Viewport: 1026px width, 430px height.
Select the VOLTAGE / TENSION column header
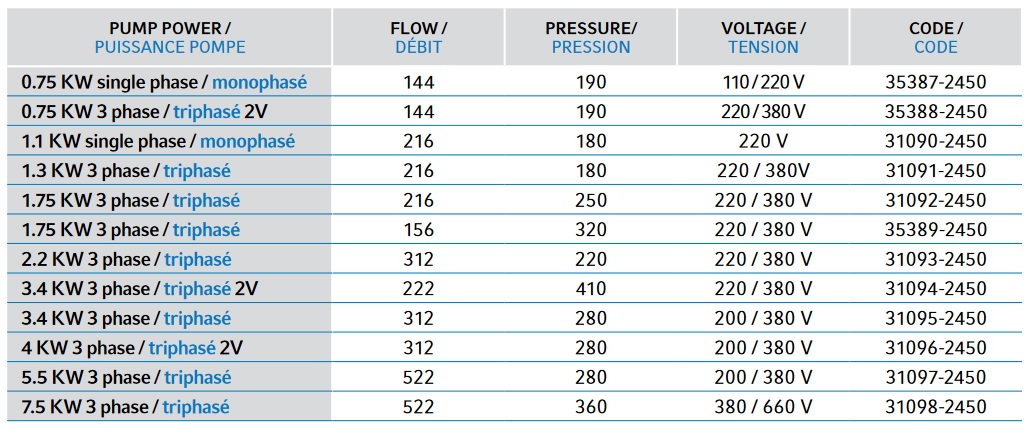tap(763, 38)
